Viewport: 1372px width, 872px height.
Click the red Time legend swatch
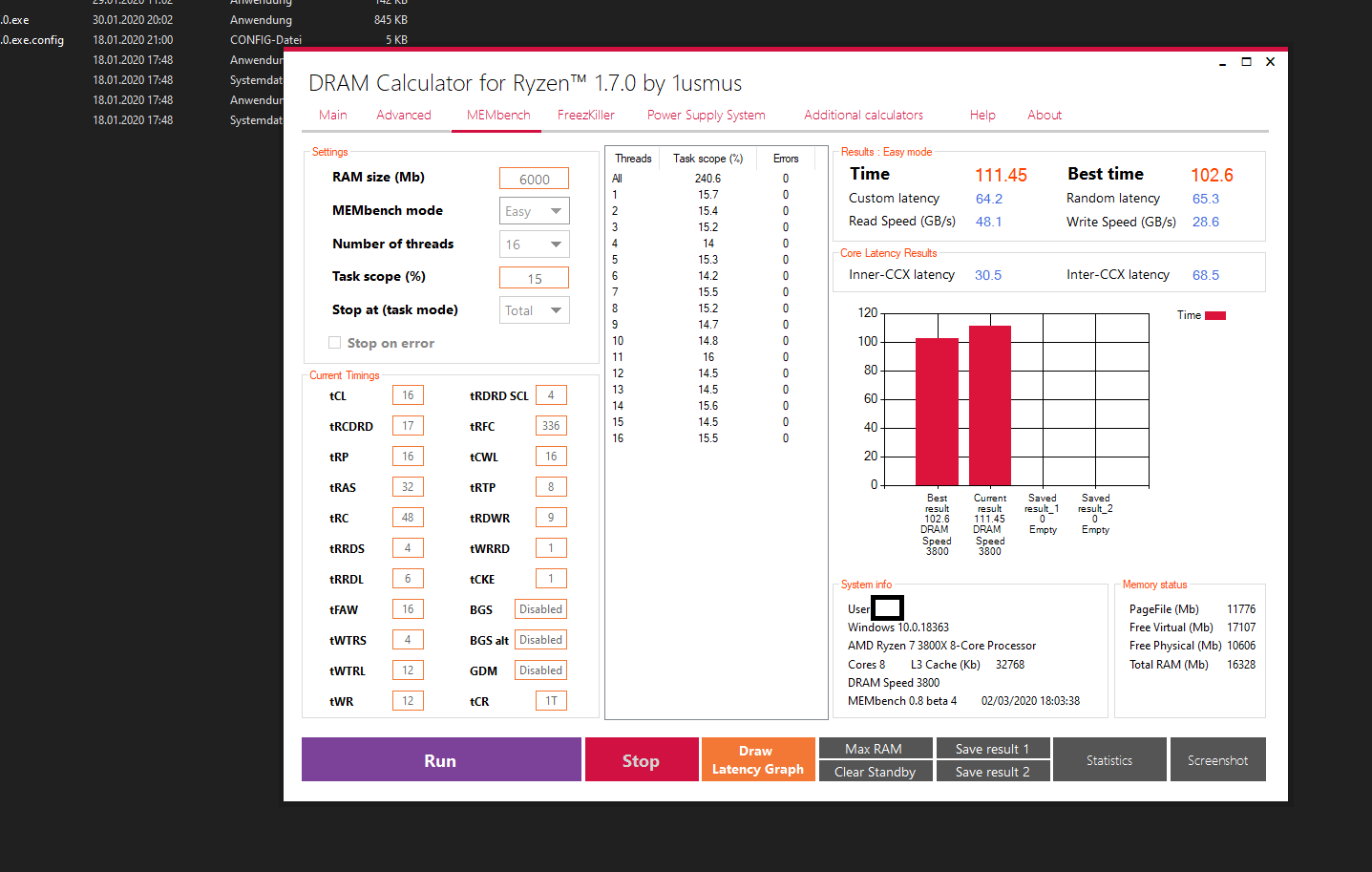click(1215, 315)
